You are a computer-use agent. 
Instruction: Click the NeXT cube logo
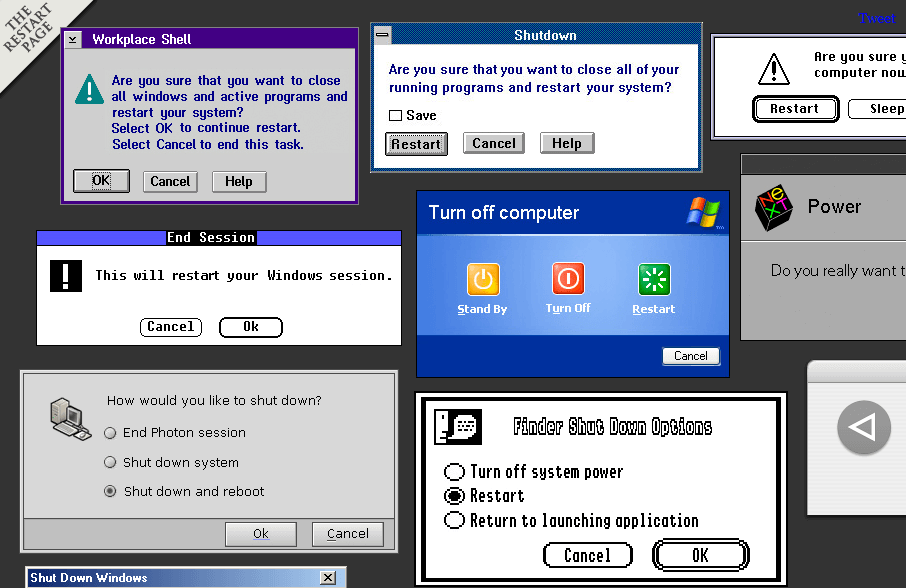773,208
